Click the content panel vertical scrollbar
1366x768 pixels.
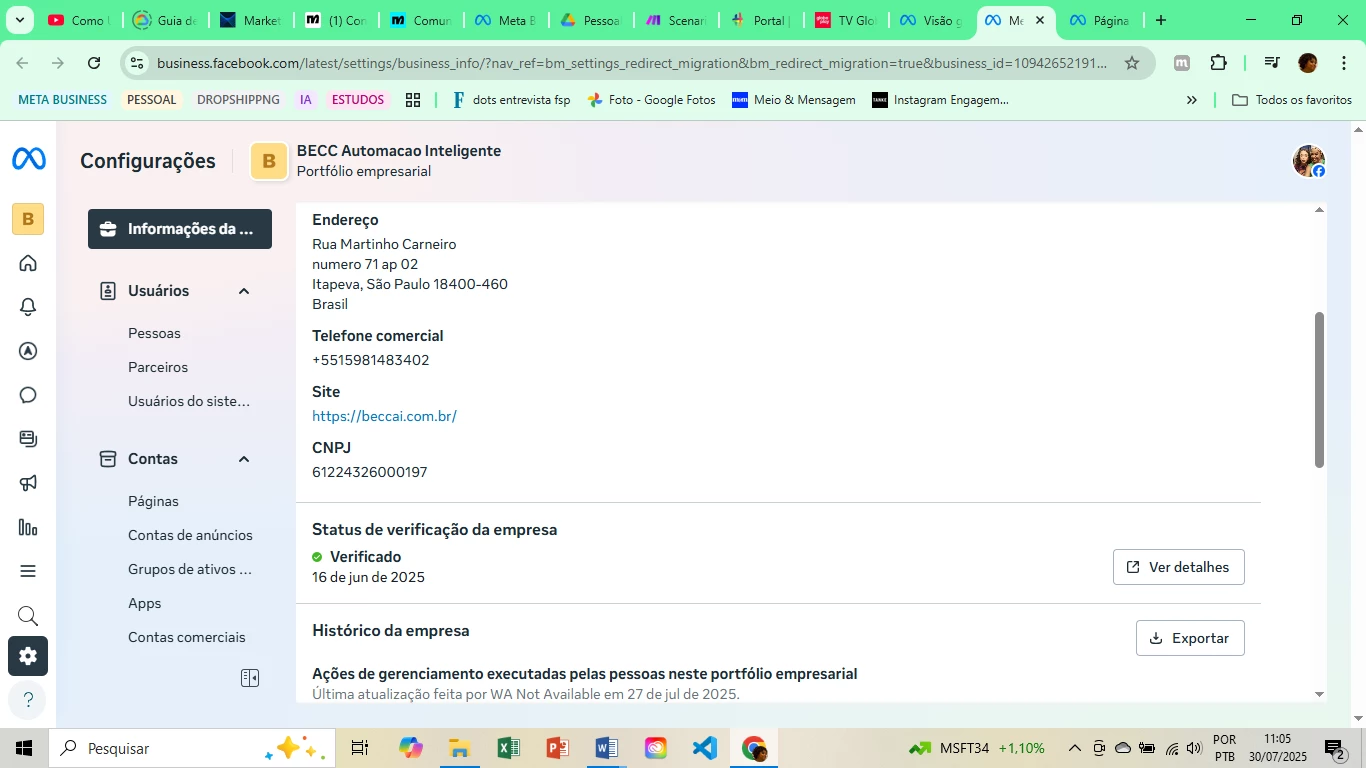pyautogui.click(x=1319, y=390)
